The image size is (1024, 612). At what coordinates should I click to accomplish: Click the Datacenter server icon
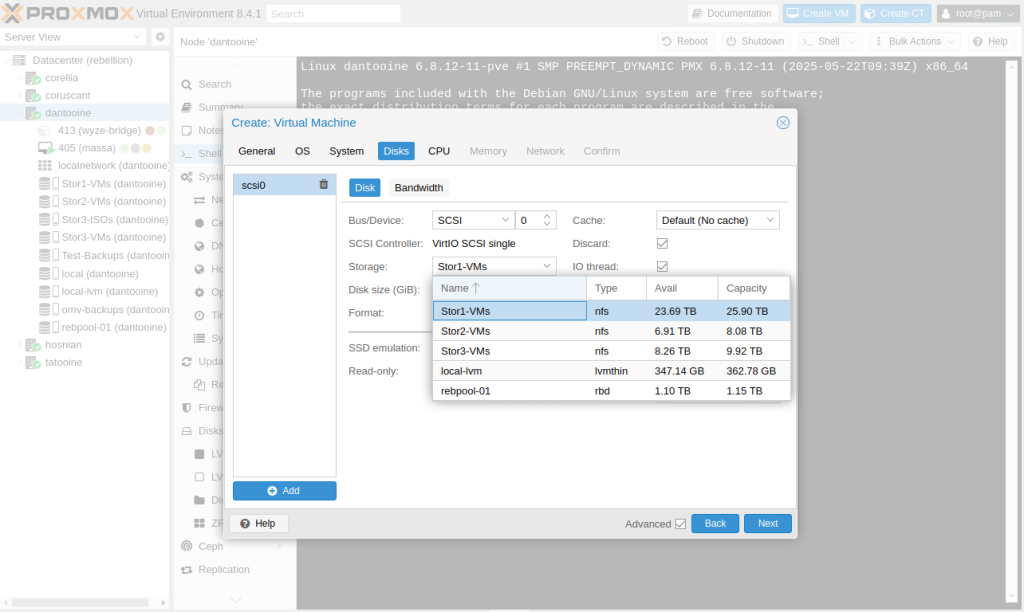(x=20, y=60)
